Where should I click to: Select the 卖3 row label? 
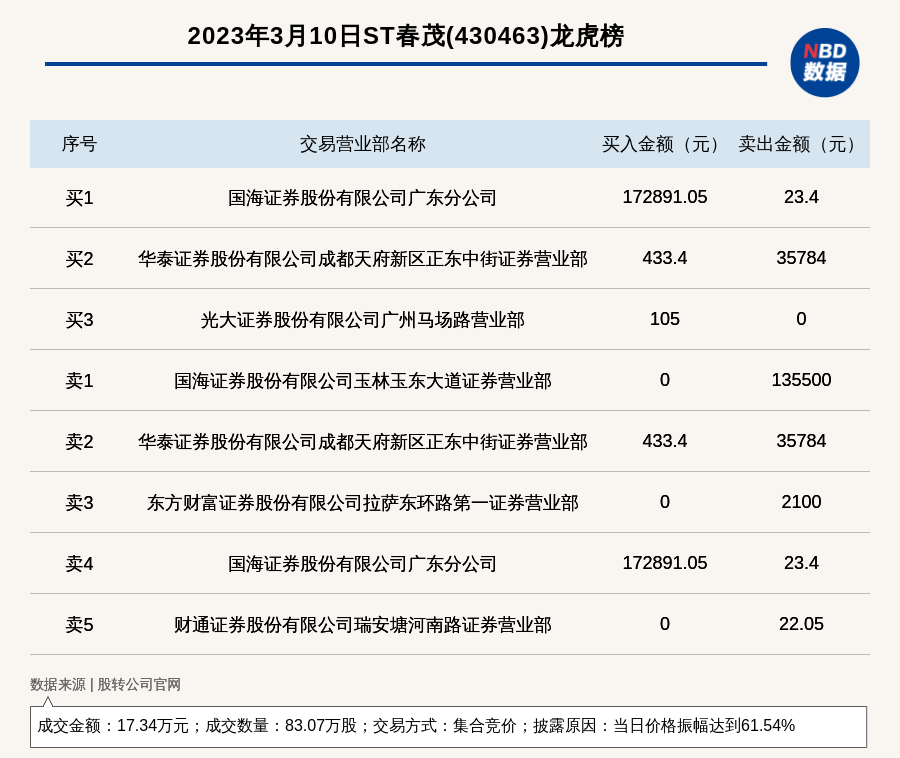point(79,503)
